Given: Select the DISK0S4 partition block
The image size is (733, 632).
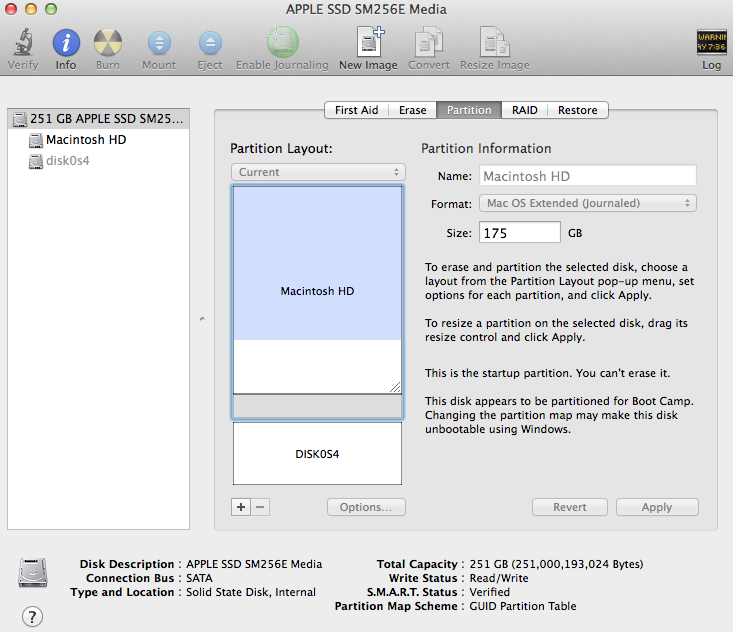Looking at the screenshot, I should point(317,454).
